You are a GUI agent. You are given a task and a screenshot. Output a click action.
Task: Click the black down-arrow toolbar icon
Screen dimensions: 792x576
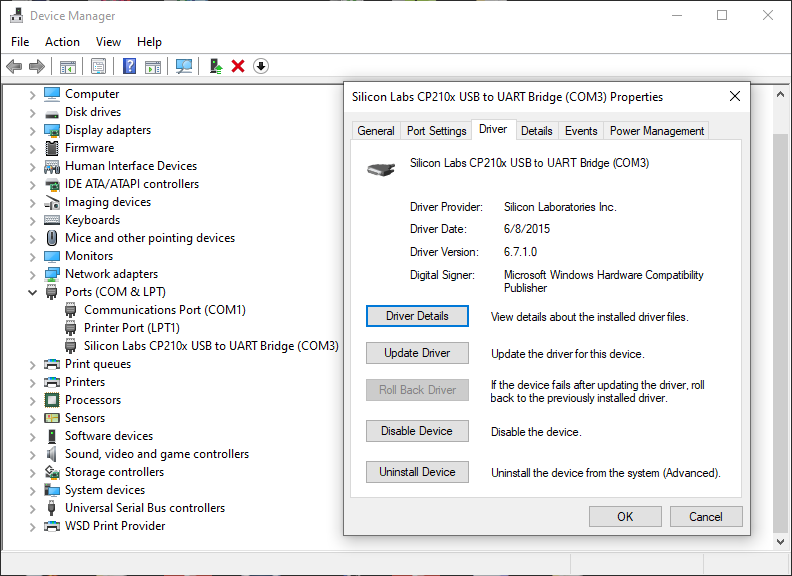coord(261,66)
